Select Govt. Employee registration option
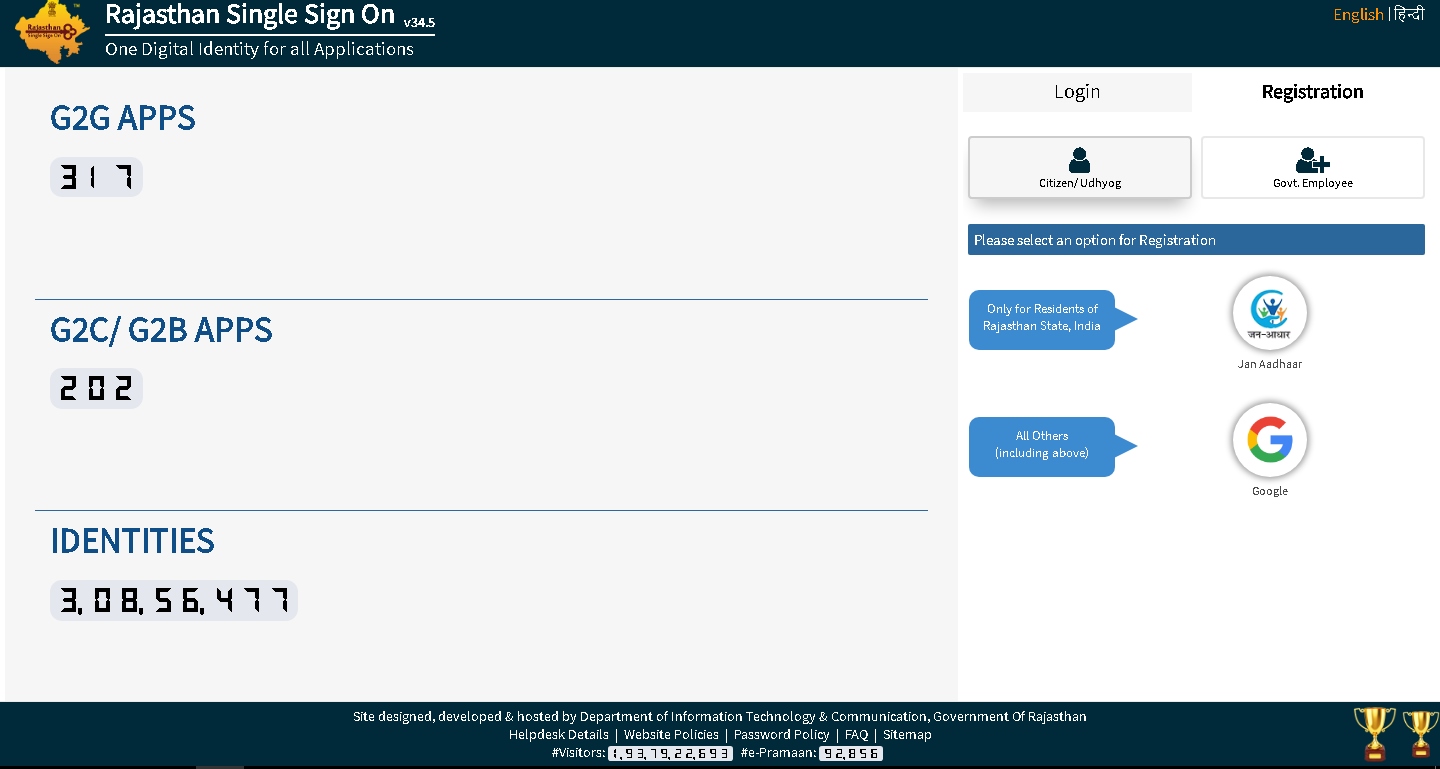The image size is (1440, 769). point(1313,167)
